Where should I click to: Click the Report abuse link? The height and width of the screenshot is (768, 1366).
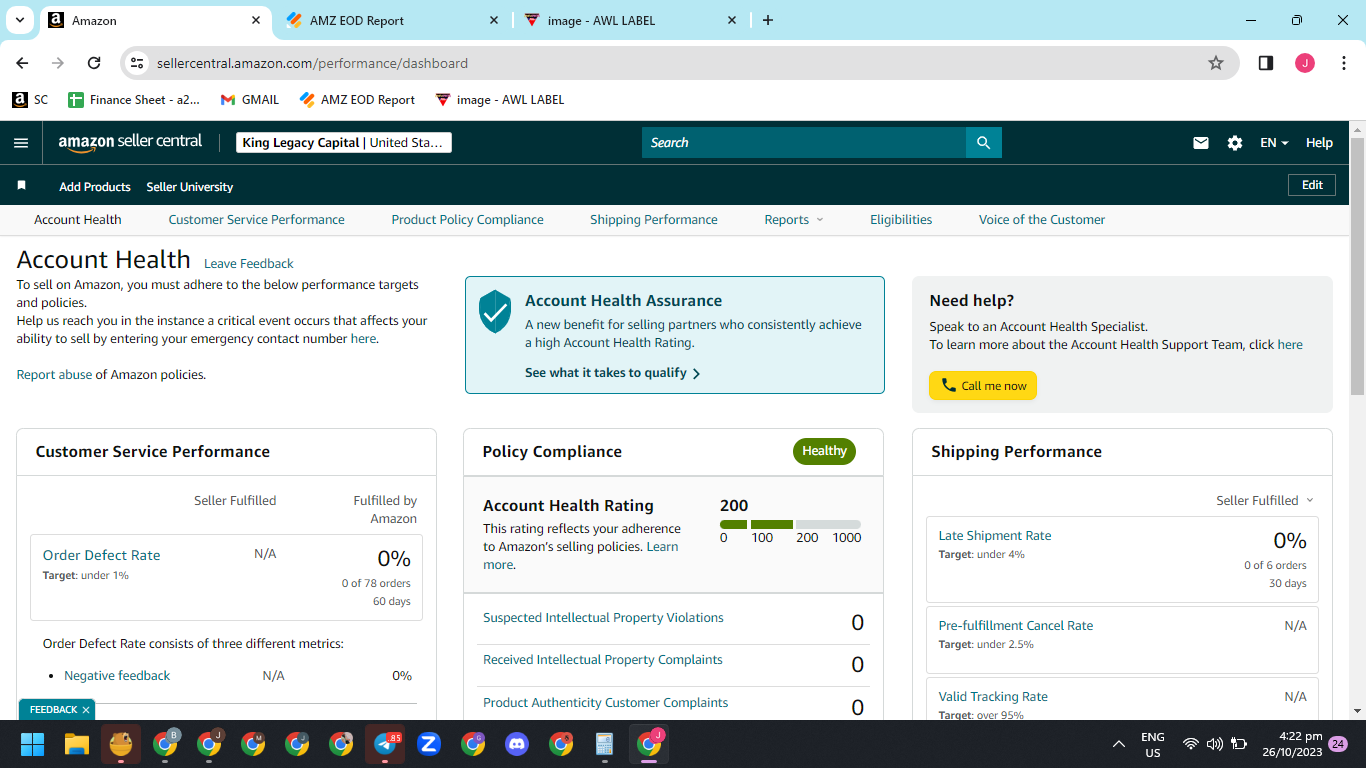click(54, 375)
